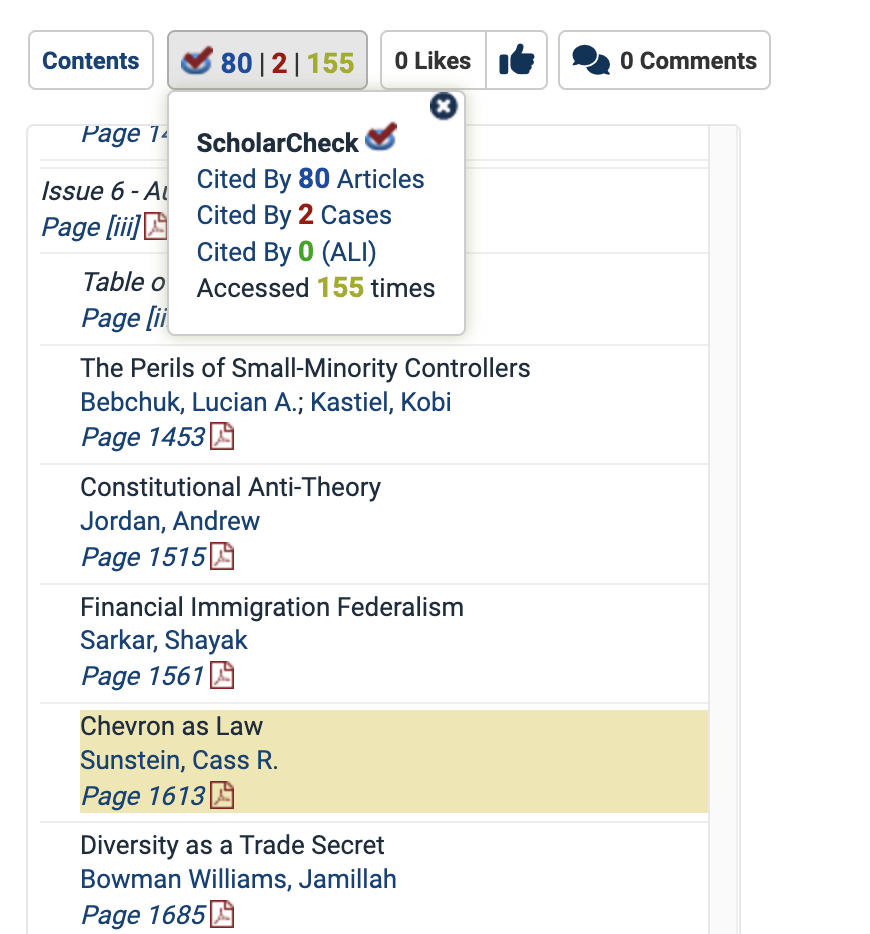Open author Bebchuk, Lucian A.
This screenshot has height=934, width=870.
pyautogui.click(x=191, y=402)
